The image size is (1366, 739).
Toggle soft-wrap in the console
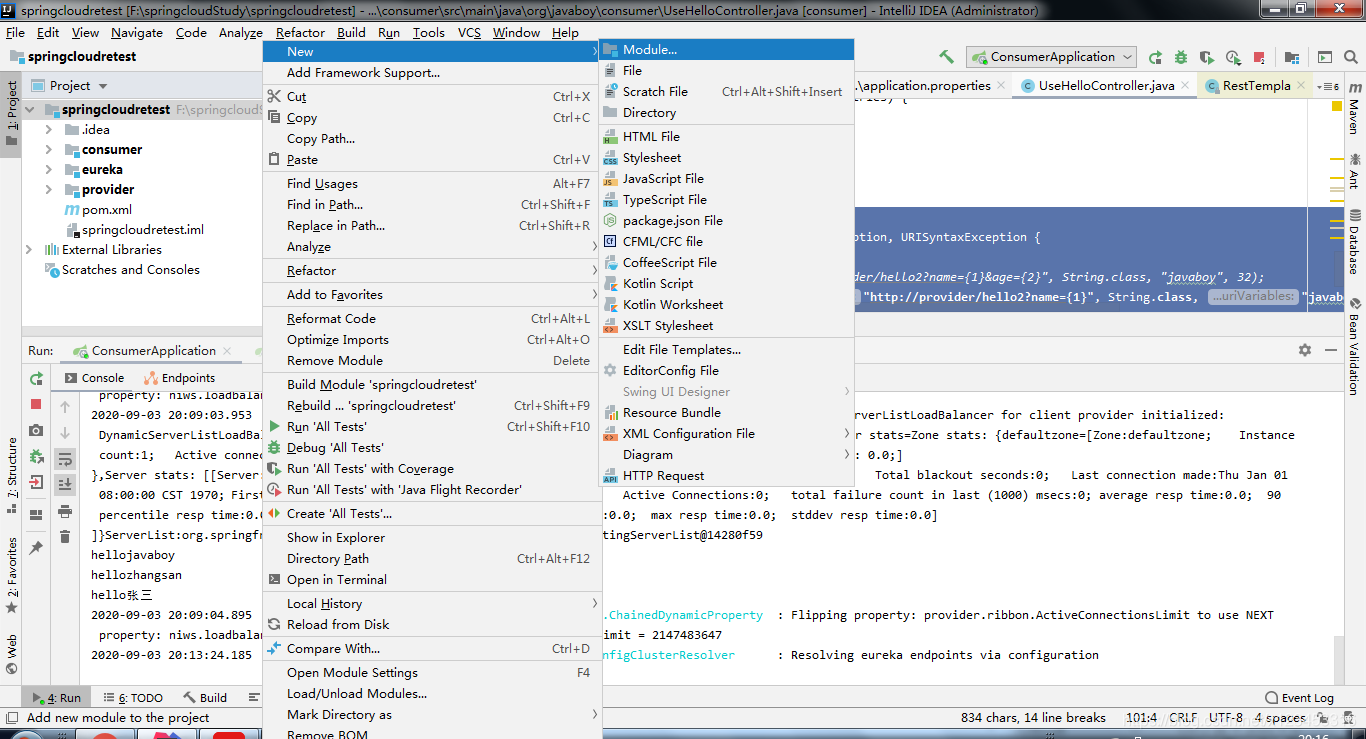65,459
